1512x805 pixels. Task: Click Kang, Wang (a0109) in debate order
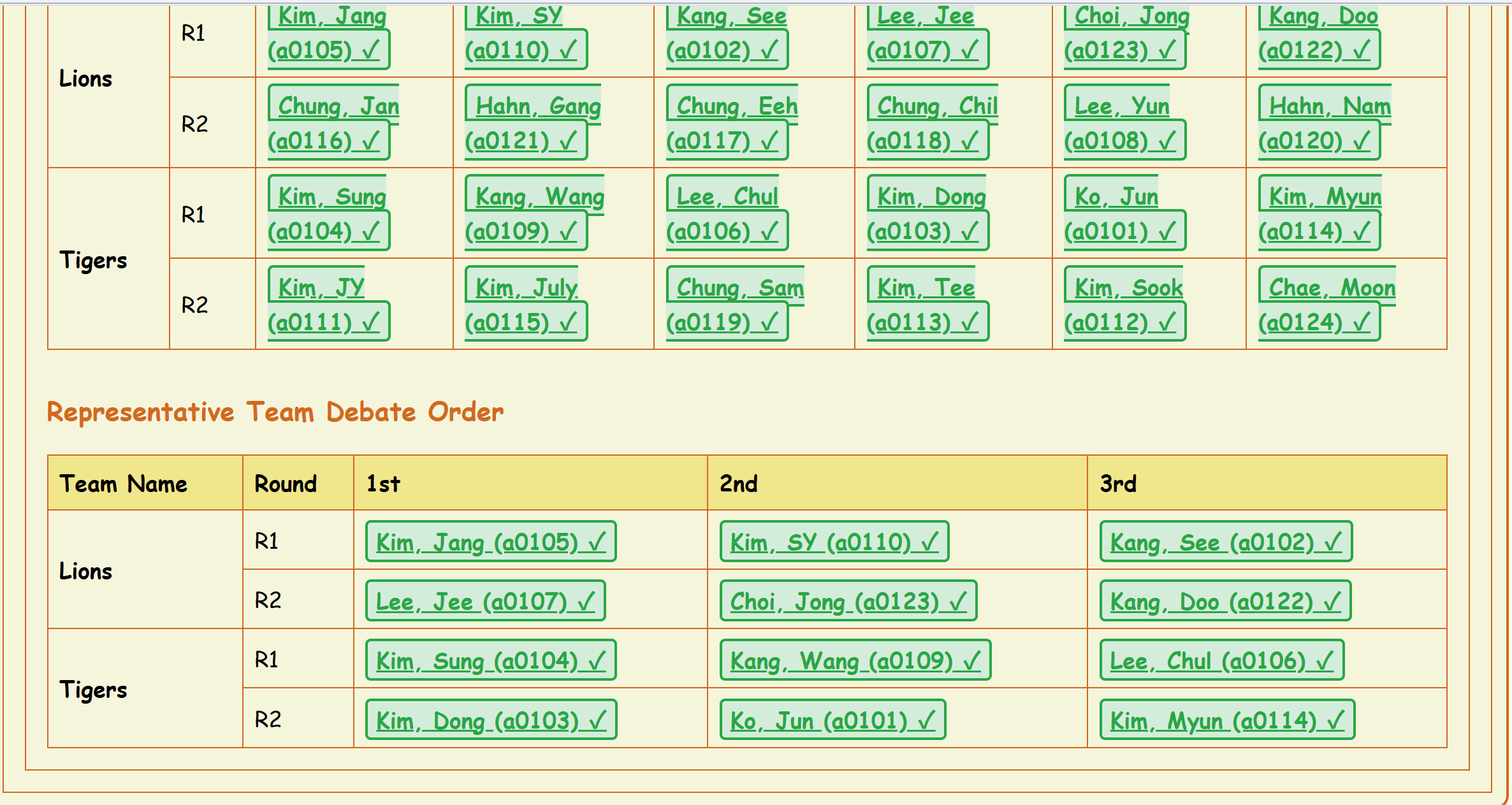855,661
